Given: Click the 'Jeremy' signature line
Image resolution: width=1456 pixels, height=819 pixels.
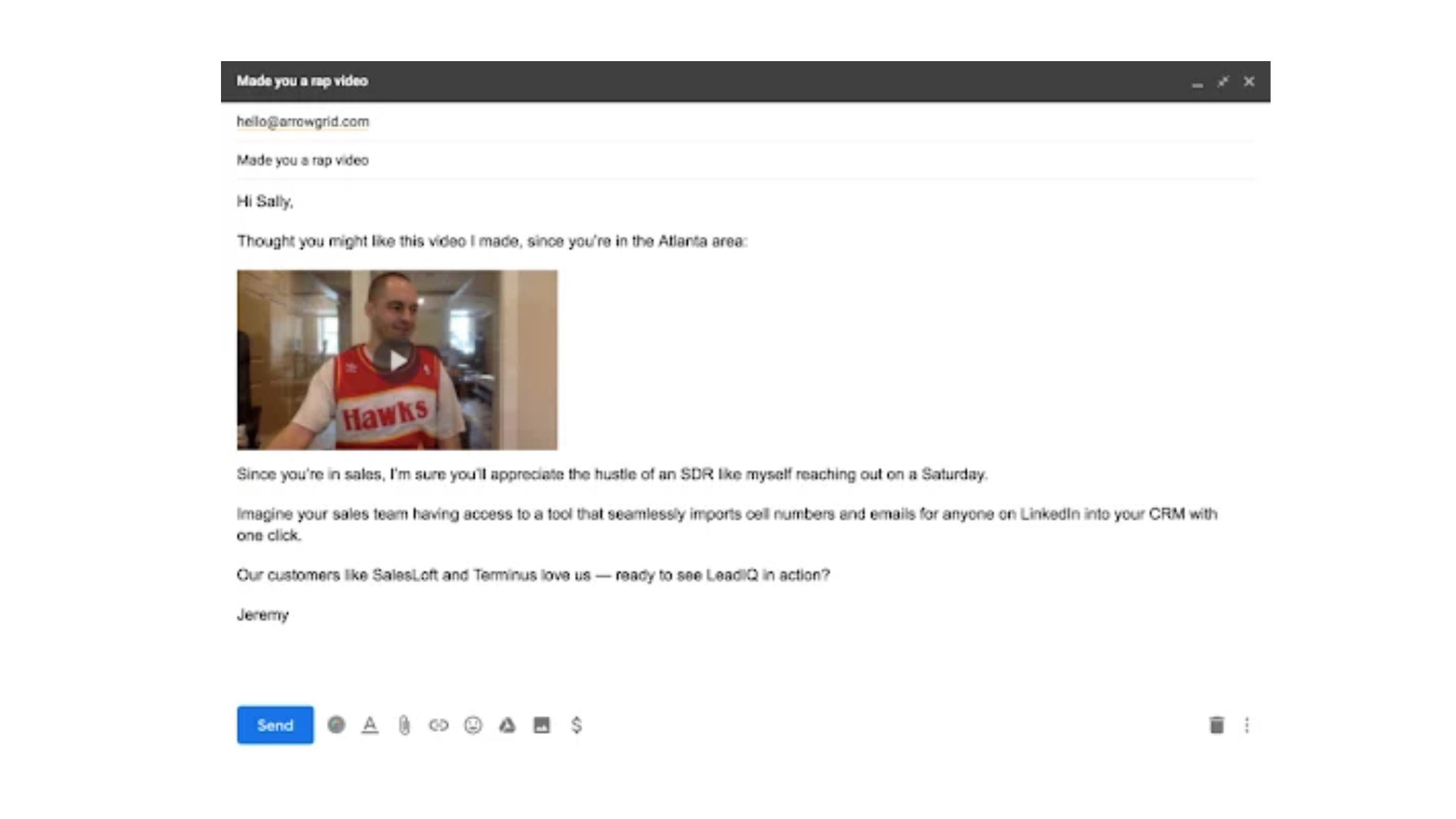Looking at the screenshot, I should [263, 615].
